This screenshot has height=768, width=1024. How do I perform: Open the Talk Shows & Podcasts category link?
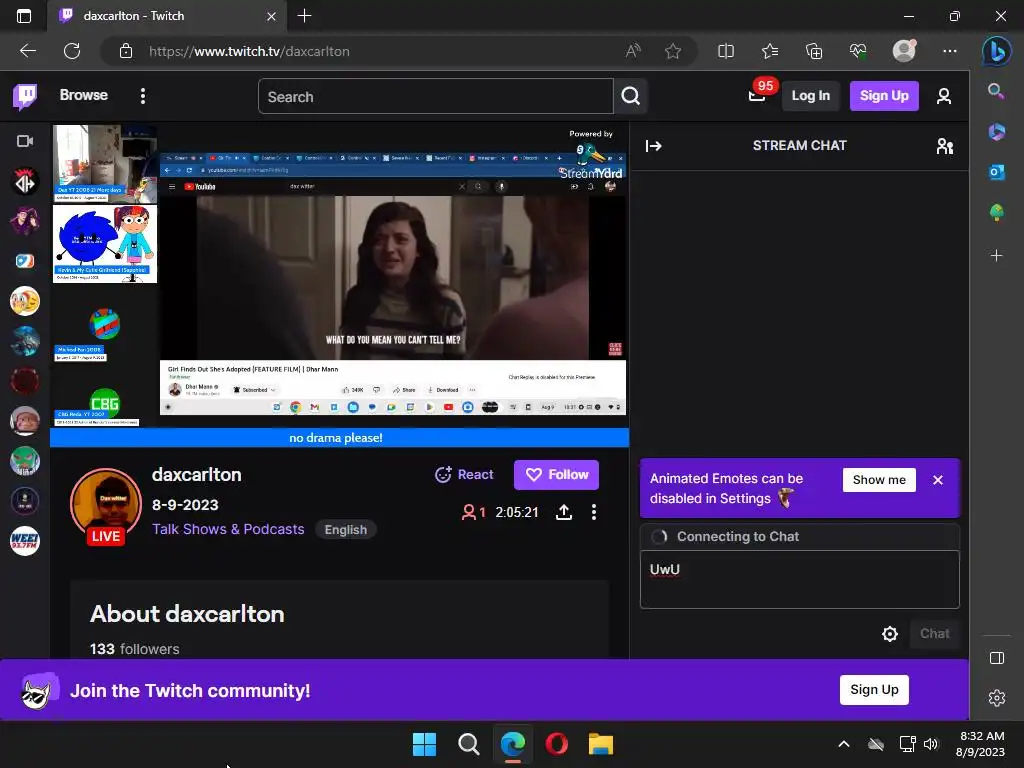click(x=228, y=529)
